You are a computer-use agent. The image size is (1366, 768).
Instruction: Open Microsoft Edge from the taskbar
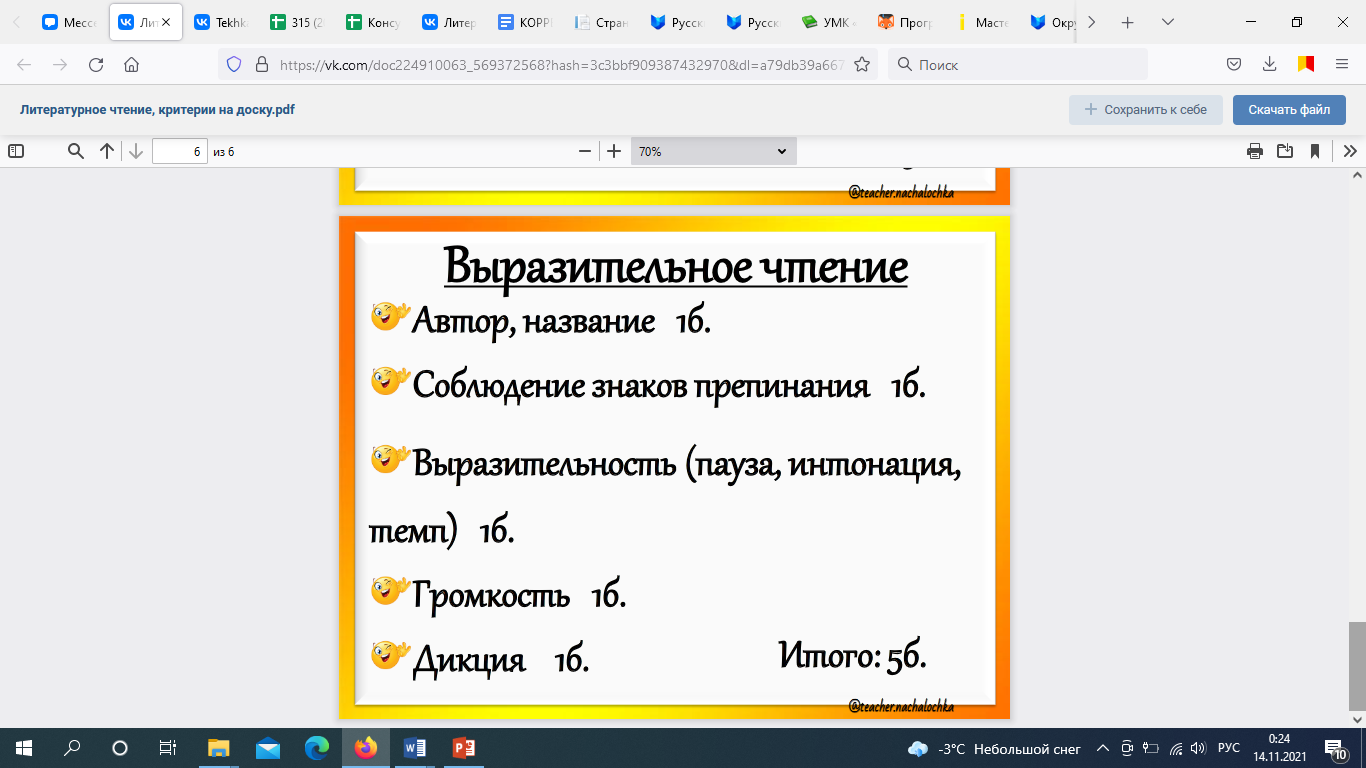pyautogui.click(x=317, y=748)
